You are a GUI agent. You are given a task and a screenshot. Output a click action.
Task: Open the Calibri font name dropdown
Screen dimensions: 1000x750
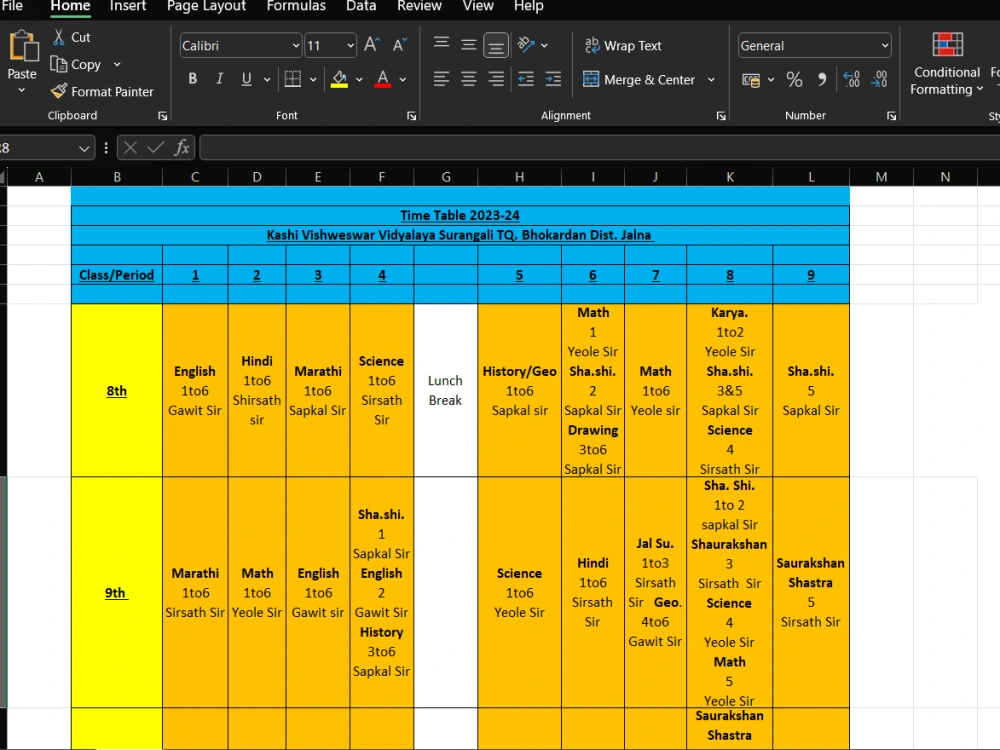(295, 46)
